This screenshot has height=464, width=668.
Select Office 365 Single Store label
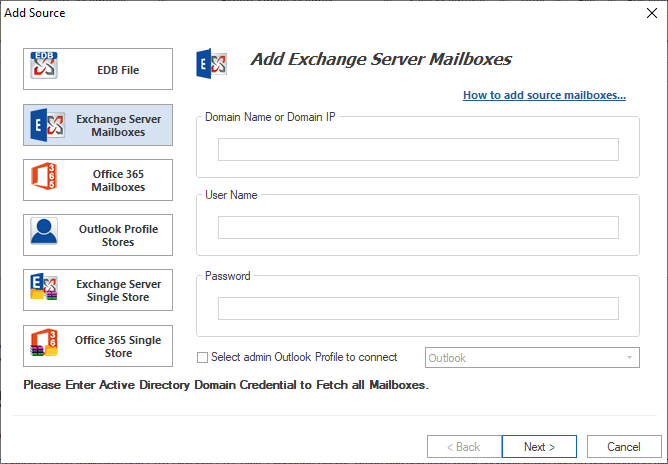118,346
